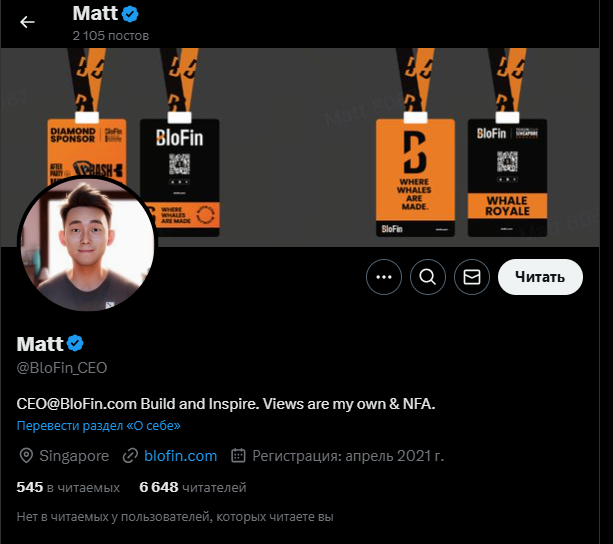
Task: Open Matt's profile avatar photo
Action: click(87, 244)
